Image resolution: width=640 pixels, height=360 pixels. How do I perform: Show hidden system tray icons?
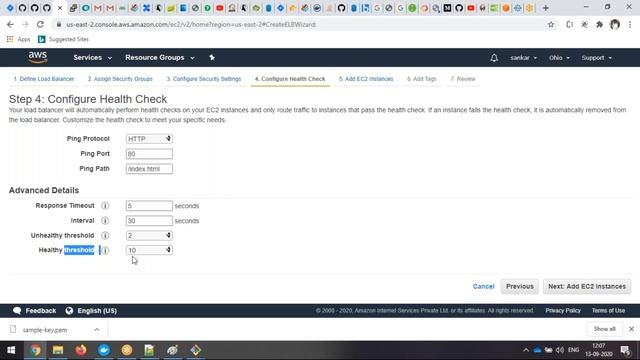pos(526,350)
